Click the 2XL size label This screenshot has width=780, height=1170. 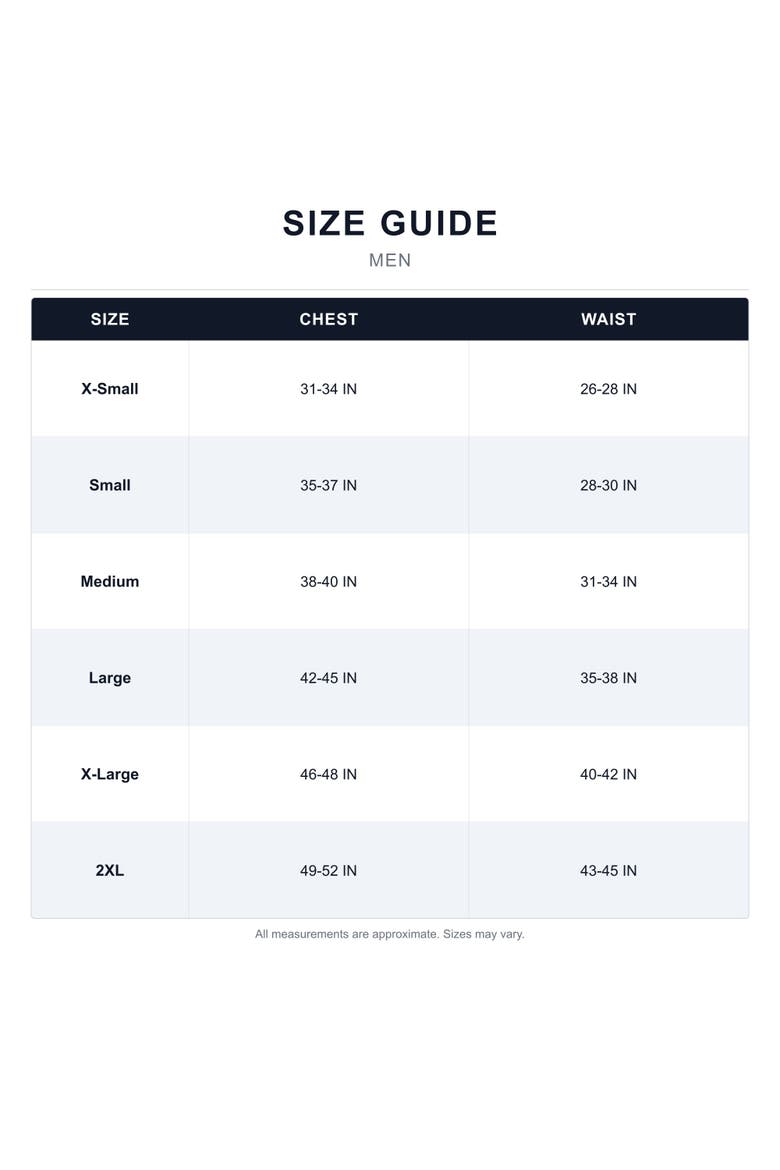[110, 870]
